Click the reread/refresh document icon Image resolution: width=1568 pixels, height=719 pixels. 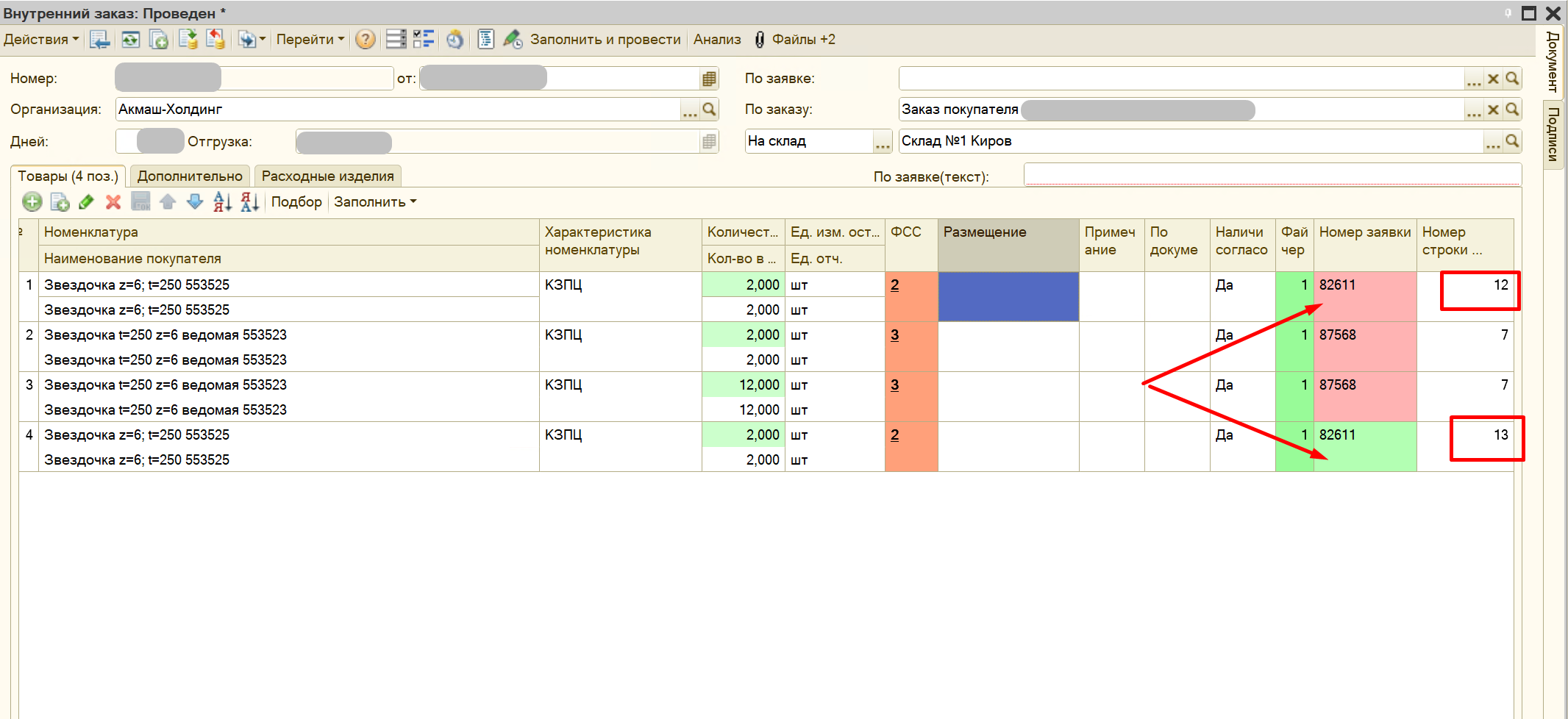tap(131, 40)
